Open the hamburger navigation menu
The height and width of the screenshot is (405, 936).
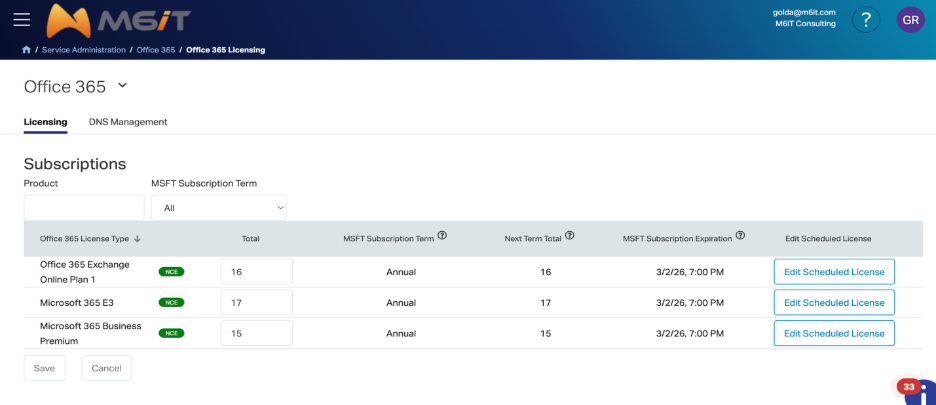[21, 20]
